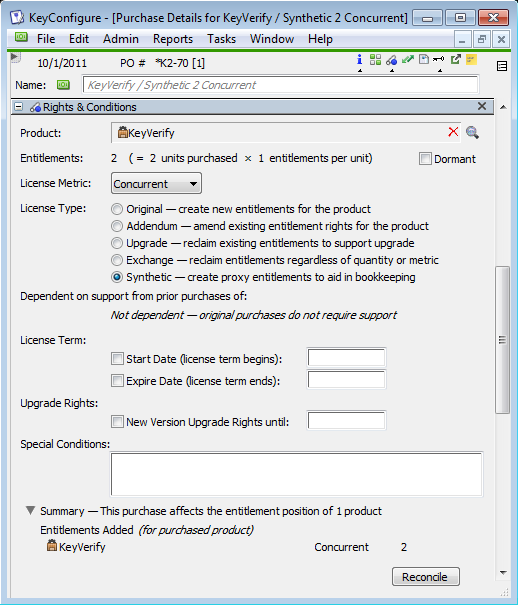518x605 pixels.
Task: Open the Tasks menu
Action: pyautogui.click(x=221, y=39)
